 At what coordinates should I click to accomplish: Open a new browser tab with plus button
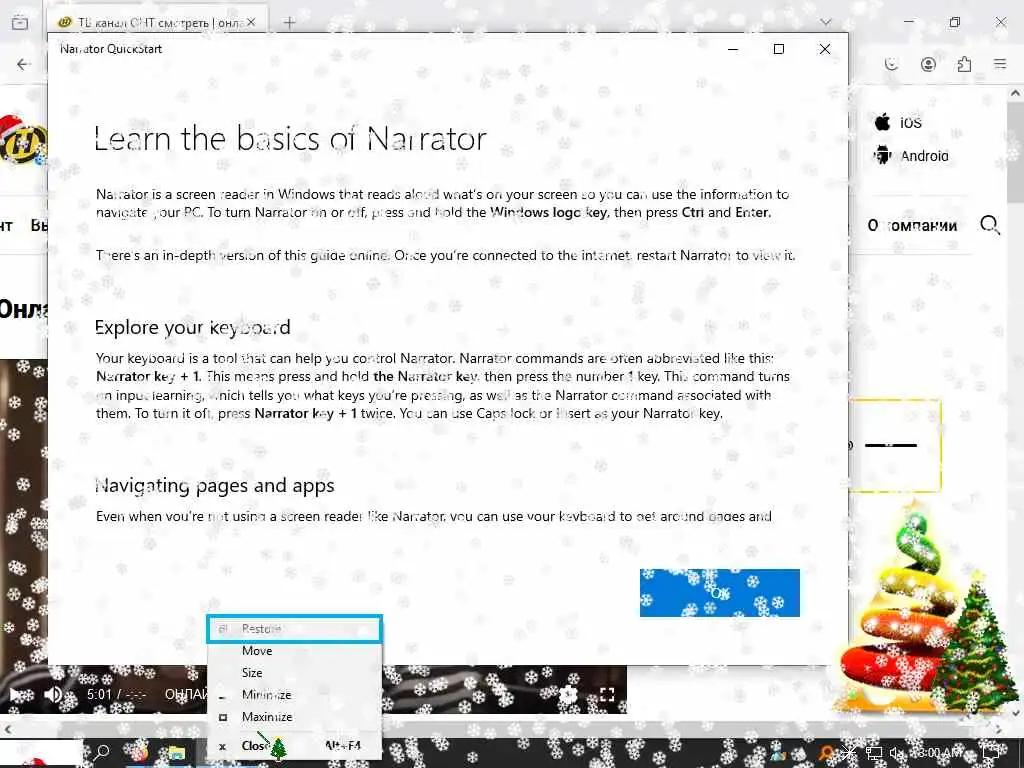pyautogui.click(x=289, y=23)
